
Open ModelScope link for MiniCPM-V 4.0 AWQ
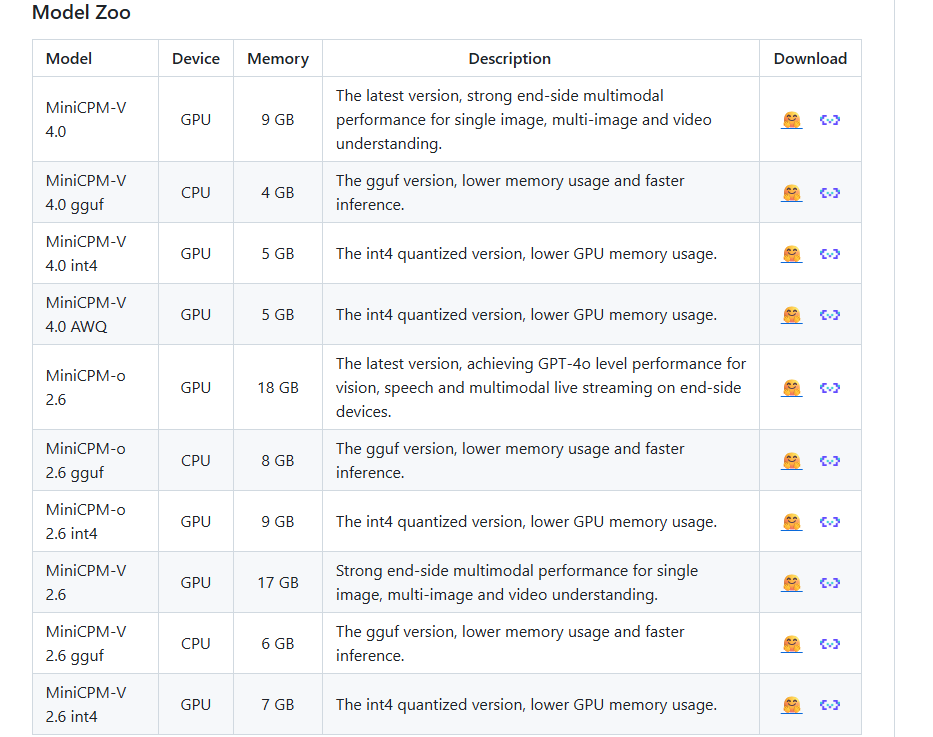point(829,315)
